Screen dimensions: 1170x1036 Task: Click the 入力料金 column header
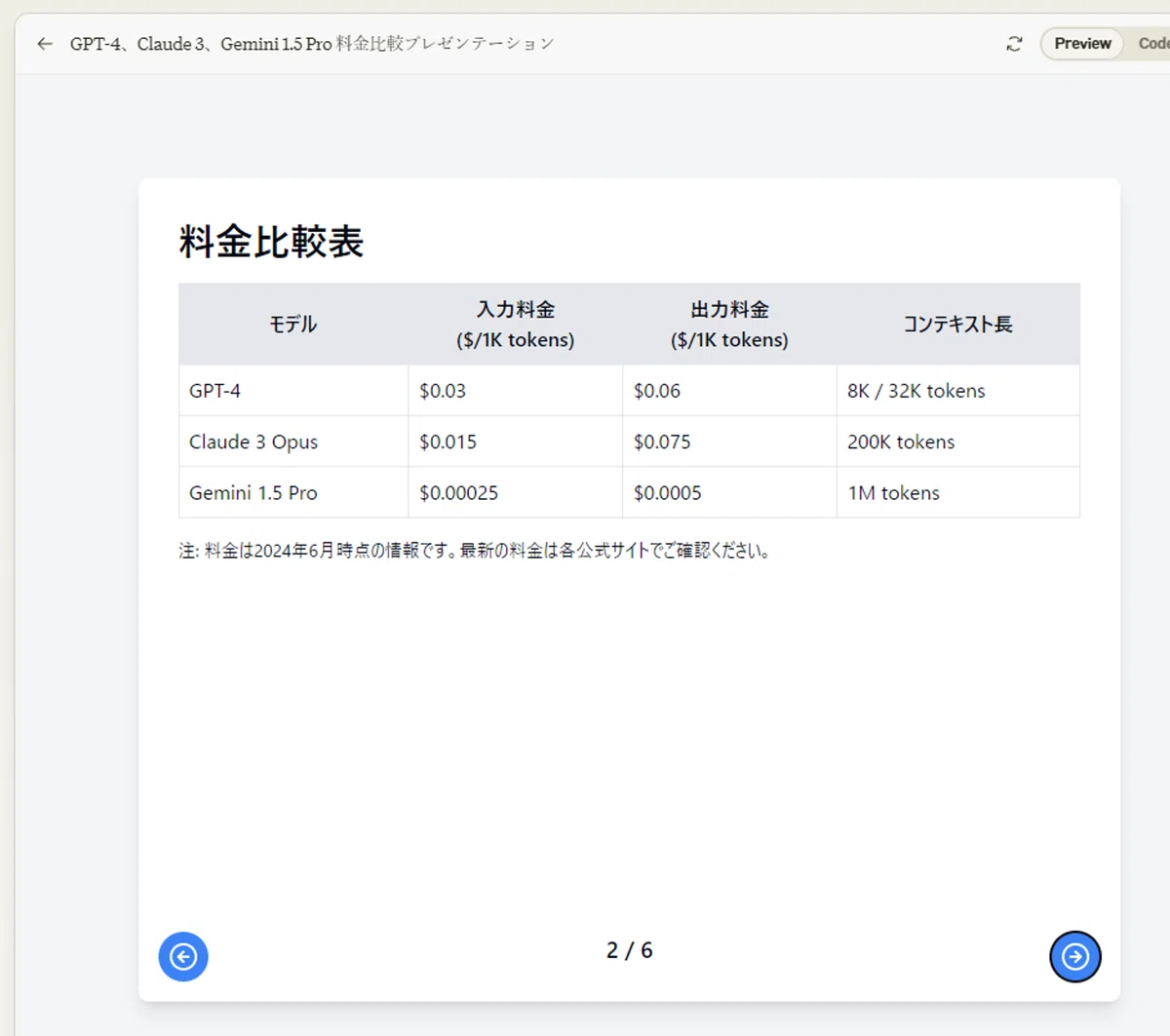click(516, 325)
